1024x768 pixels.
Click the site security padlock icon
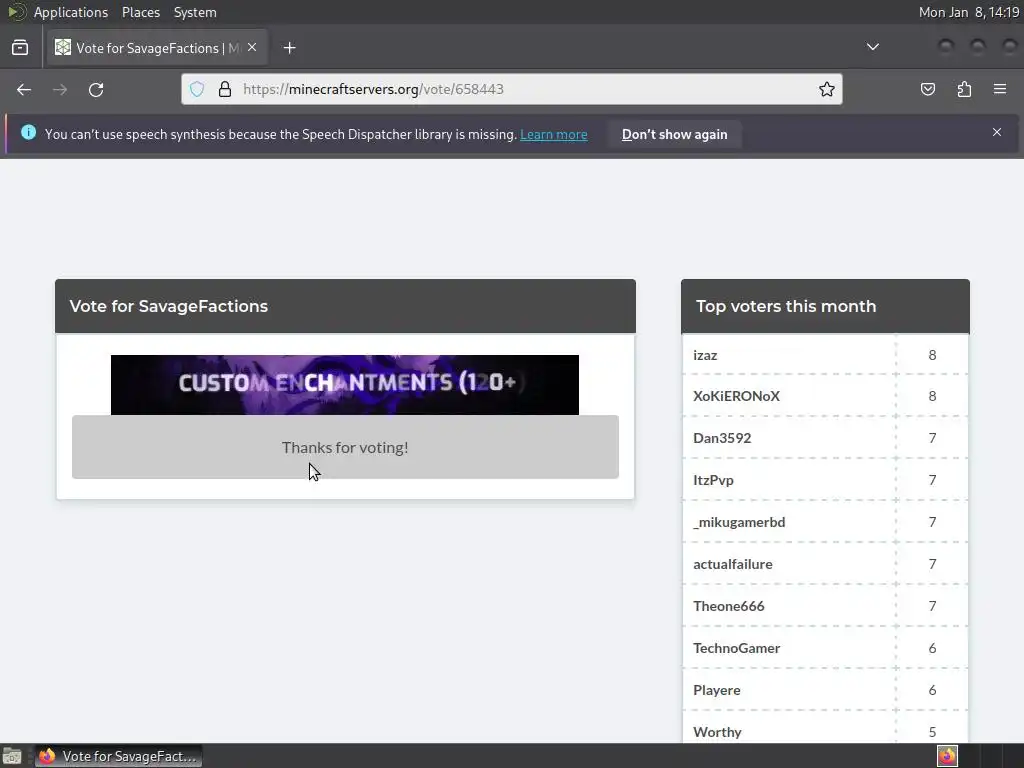point(225,89)
